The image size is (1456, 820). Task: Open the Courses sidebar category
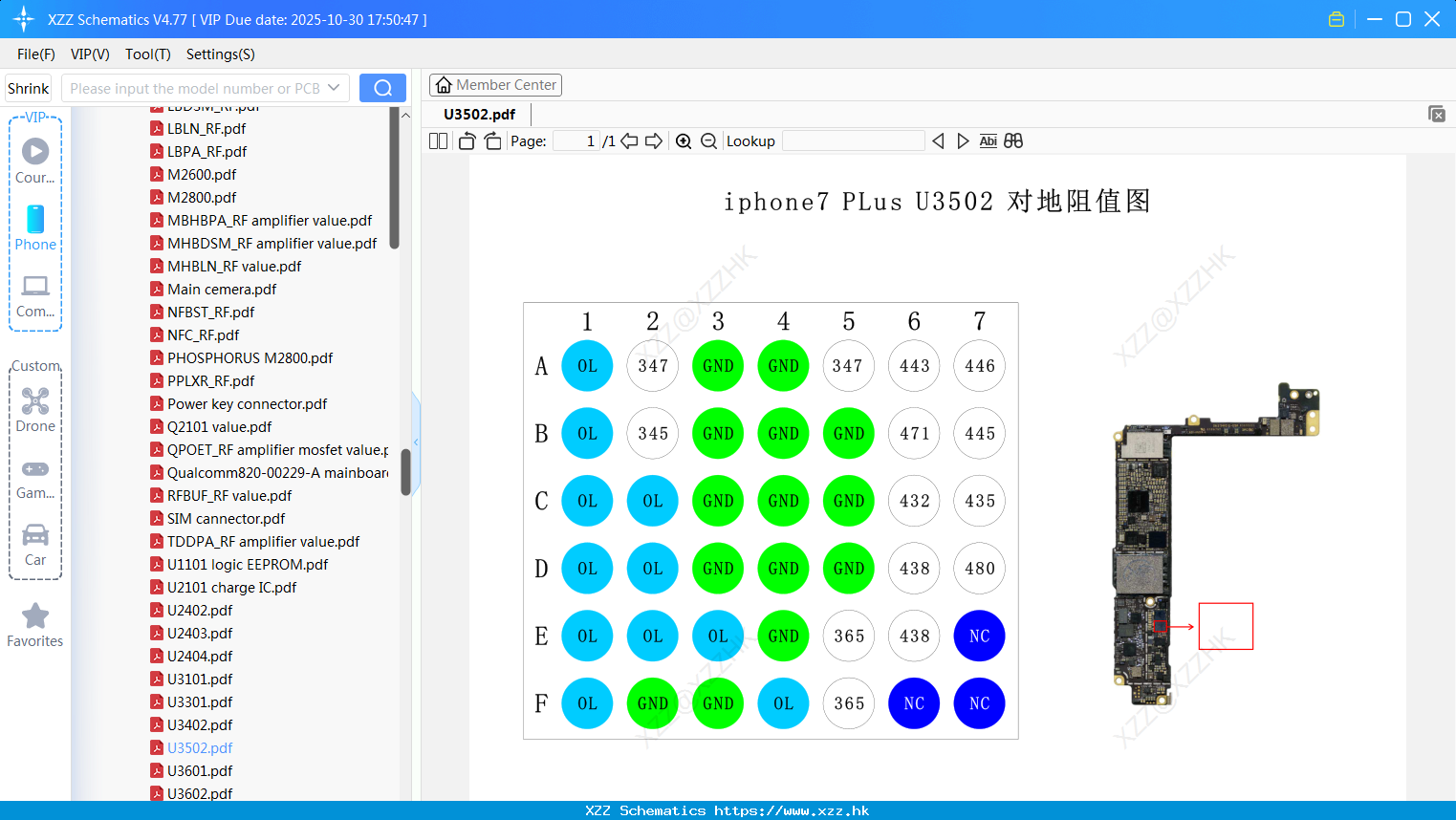click(35, 161)
